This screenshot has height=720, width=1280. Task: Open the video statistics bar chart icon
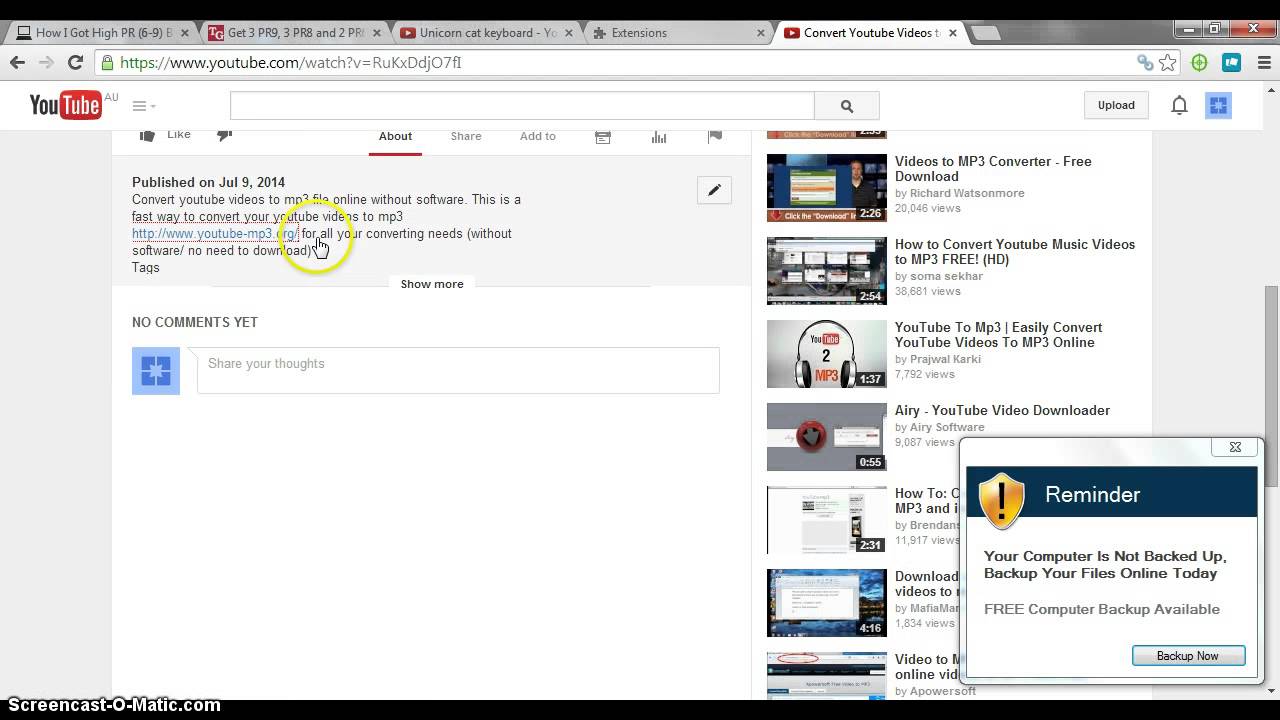pos(659,136)
